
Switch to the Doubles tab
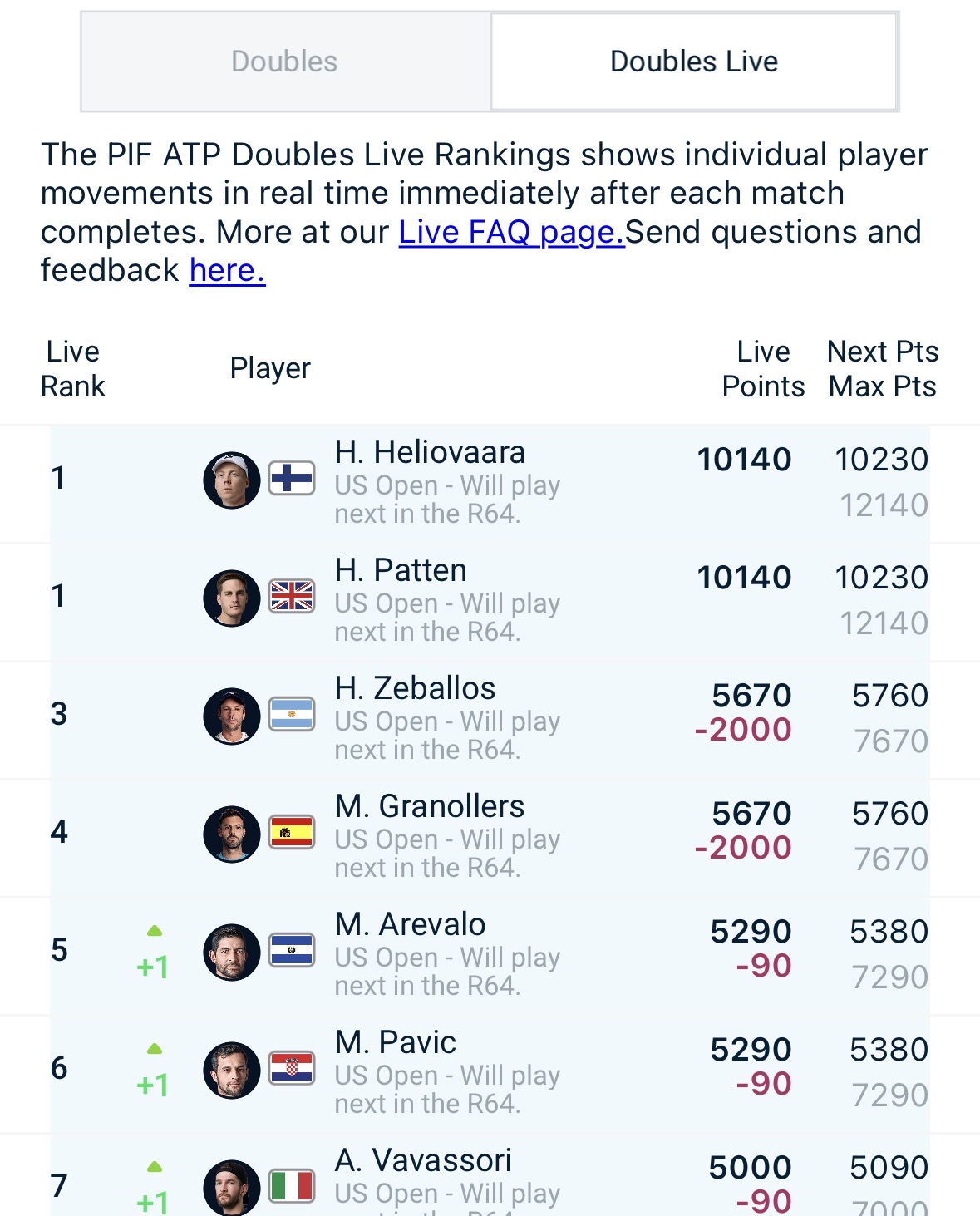(285, 62)
